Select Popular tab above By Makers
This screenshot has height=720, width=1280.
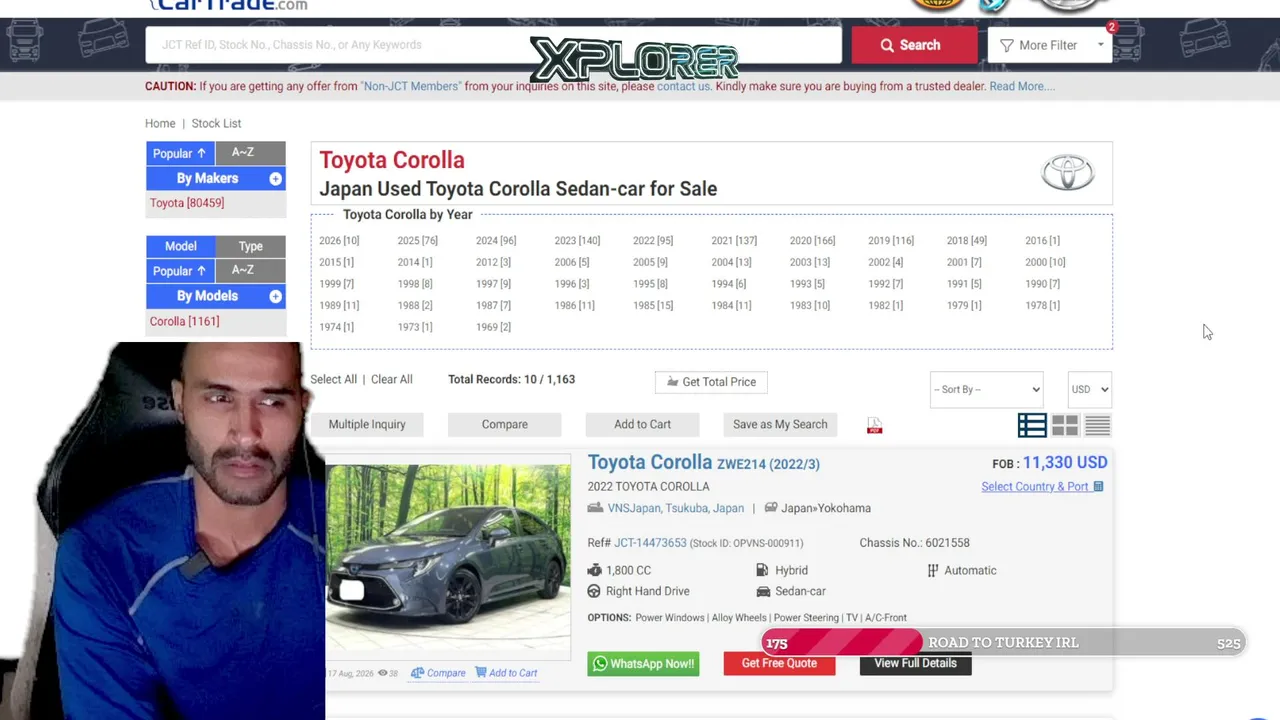coord(180,153)
